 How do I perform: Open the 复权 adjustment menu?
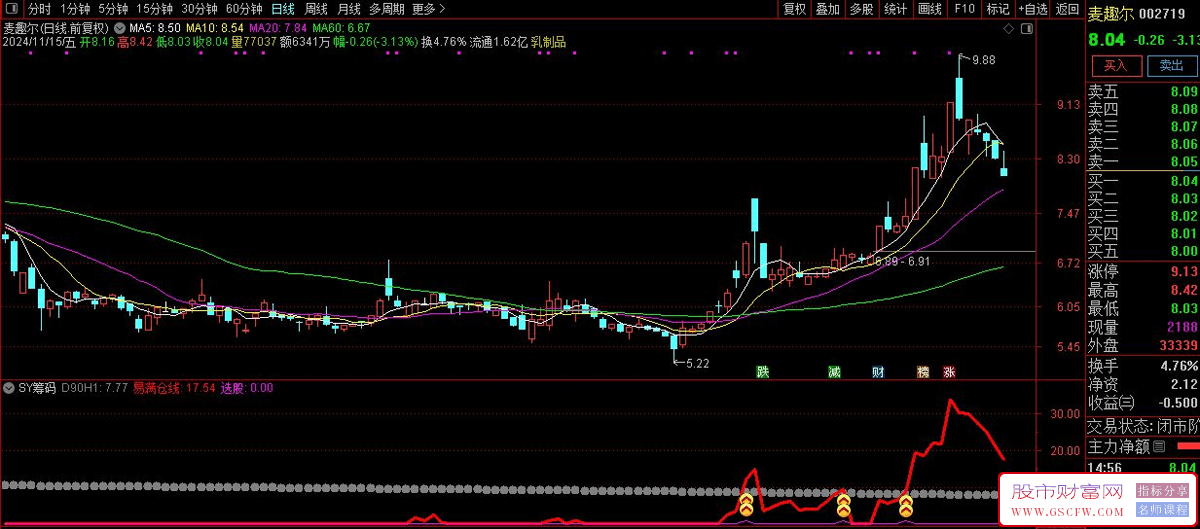click(794, 9)
